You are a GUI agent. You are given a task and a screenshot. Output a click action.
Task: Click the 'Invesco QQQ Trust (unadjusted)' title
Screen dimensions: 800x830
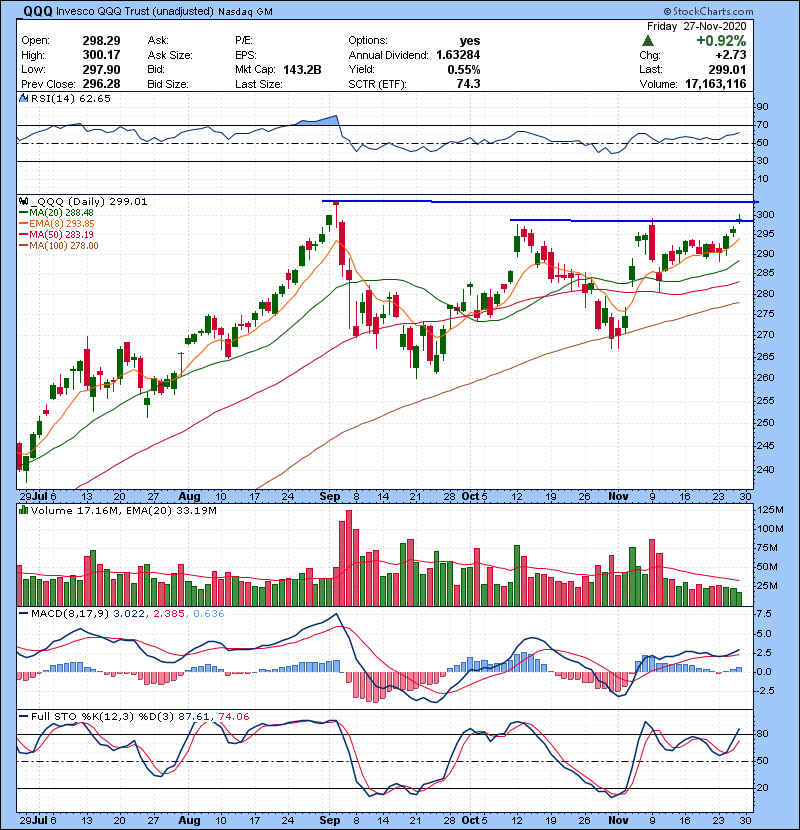coord(135,11)
